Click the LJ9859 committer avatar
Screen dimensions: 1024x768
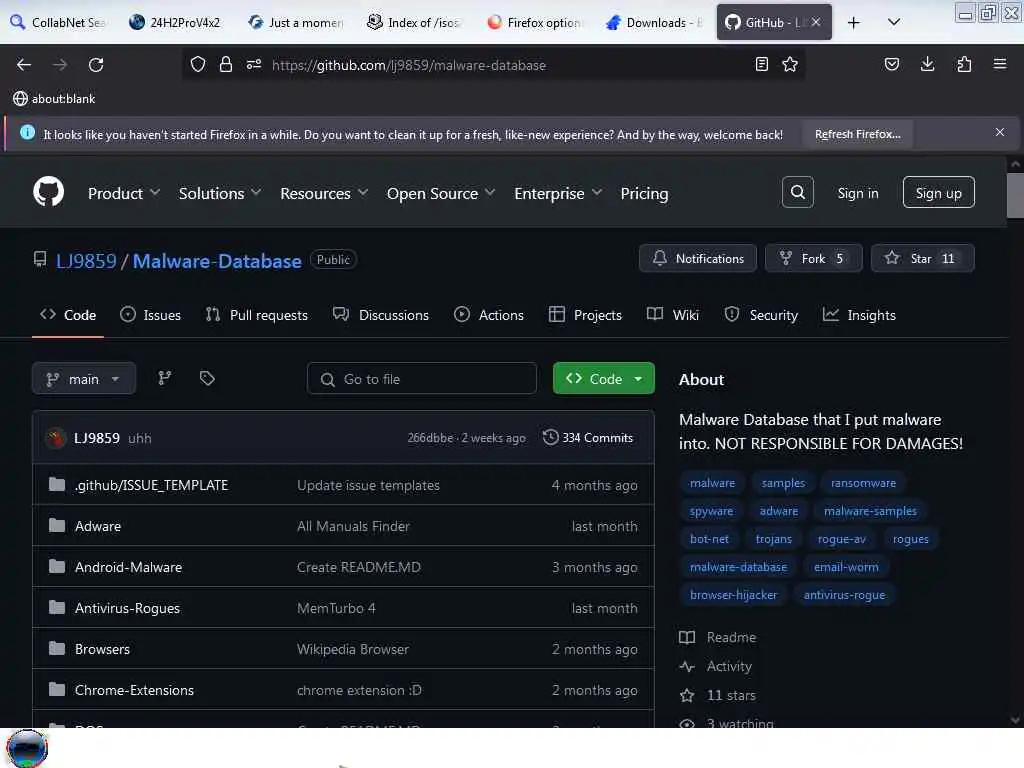(x=56, y=438)
